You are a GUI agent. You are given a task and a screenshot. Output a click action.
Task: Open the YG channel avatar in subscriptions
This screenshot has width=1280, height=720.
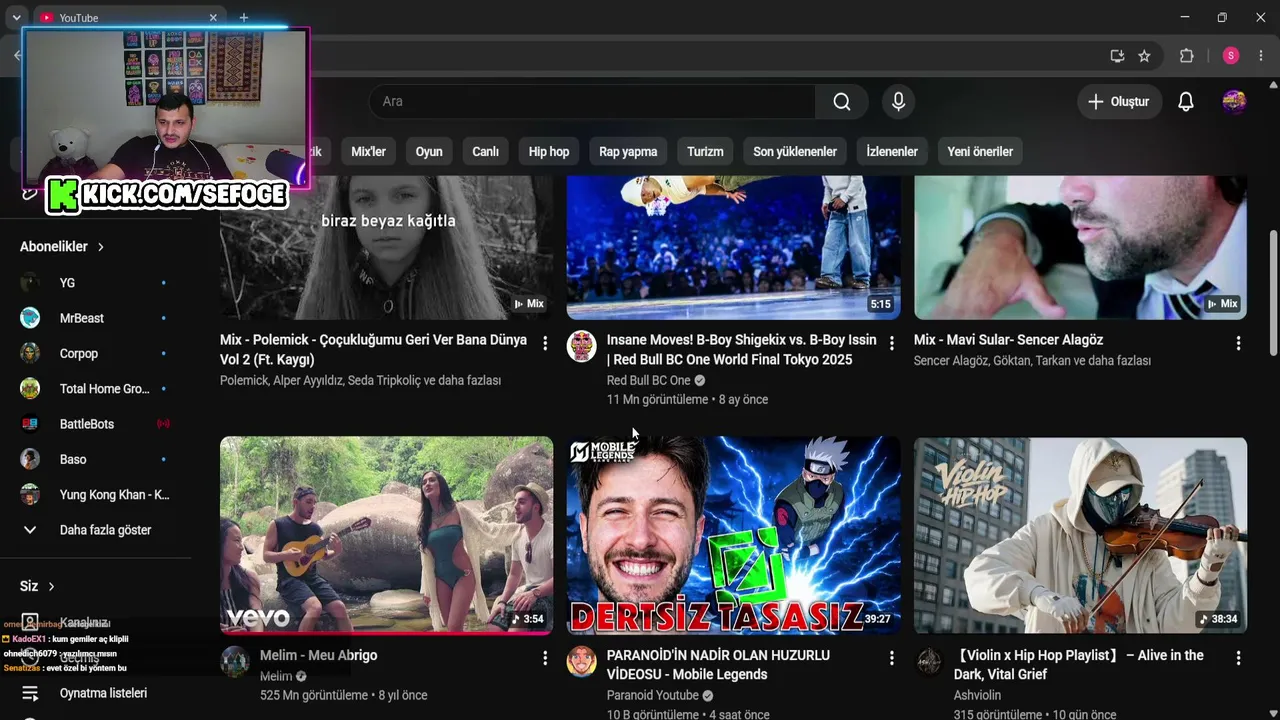click(30, 283)
